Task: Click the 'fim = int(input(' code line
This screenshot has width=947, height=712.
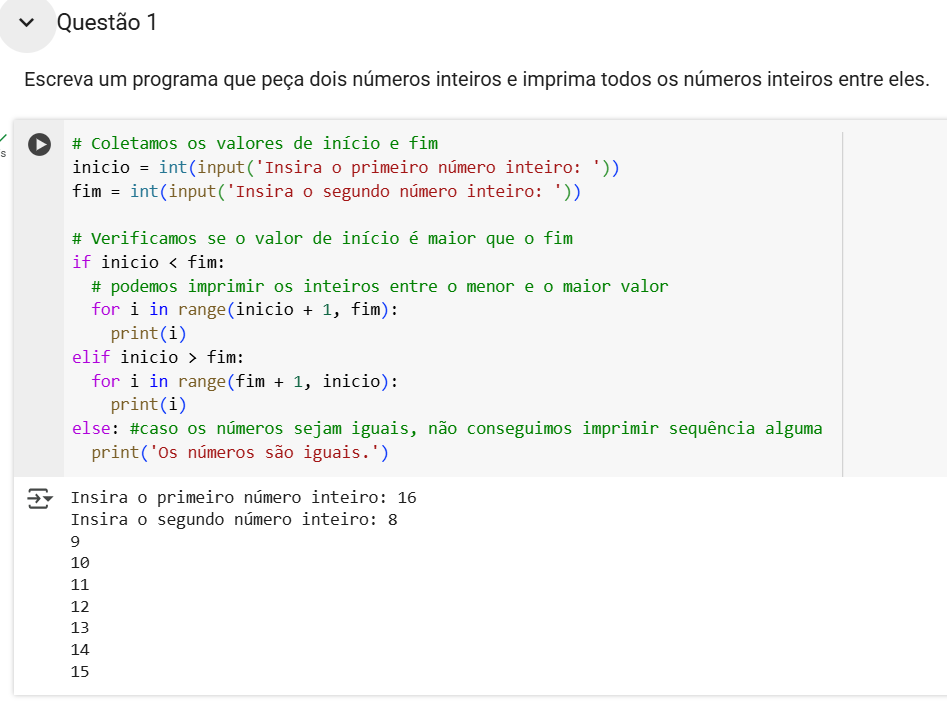Action: [326, 191]
